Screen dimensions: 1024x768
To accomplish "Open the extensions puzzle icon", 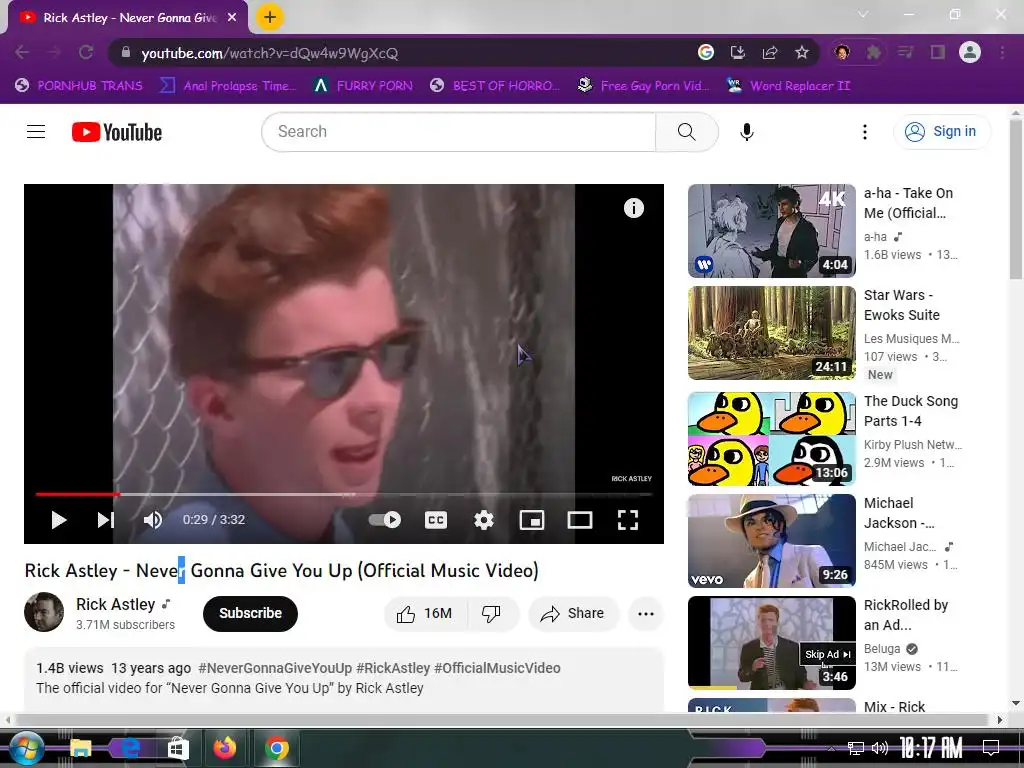I will coord(873,52).
